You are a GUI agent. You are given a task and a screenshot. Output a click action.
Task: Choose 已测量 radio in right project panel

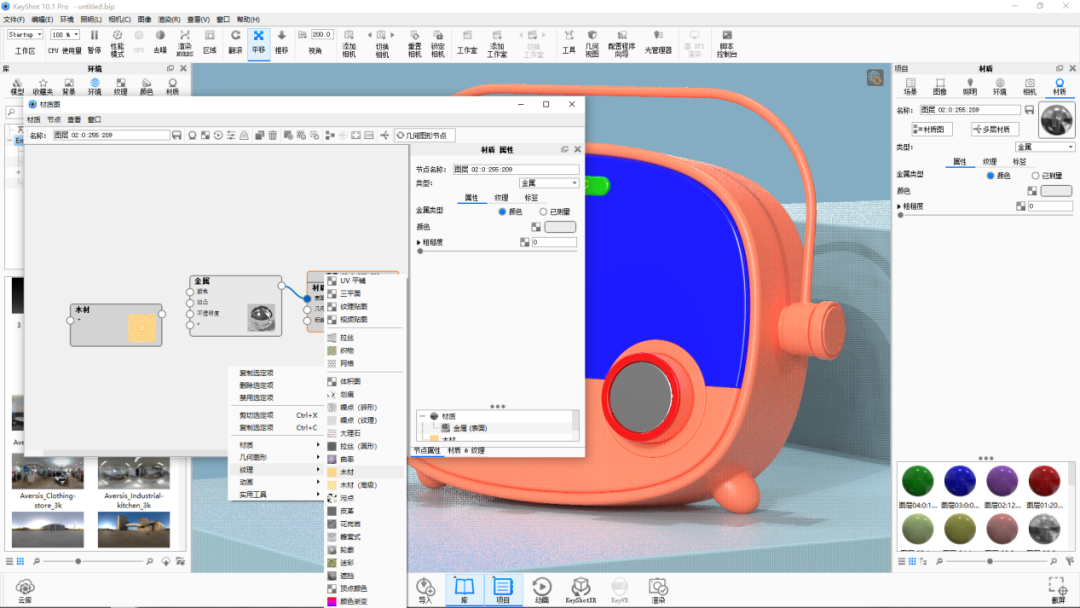(1034, 175)
